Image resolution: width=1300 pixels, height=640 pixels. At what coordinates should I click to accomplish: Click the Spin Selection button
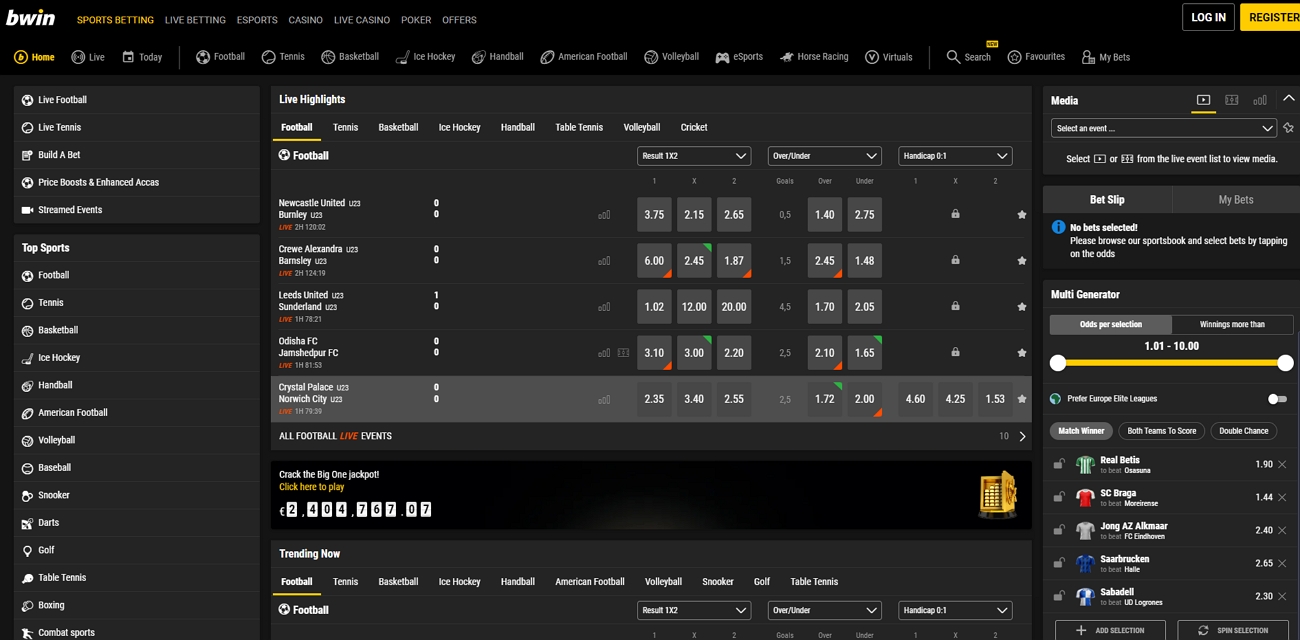(x=1233, y=630)
